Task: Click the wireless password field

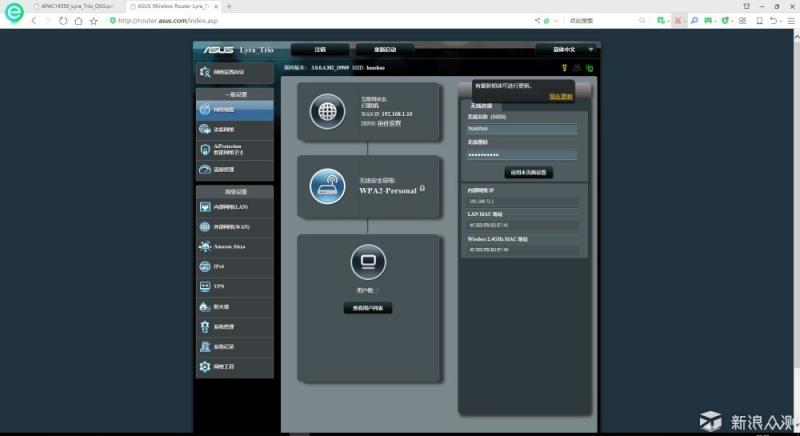Action: (521, 155)
